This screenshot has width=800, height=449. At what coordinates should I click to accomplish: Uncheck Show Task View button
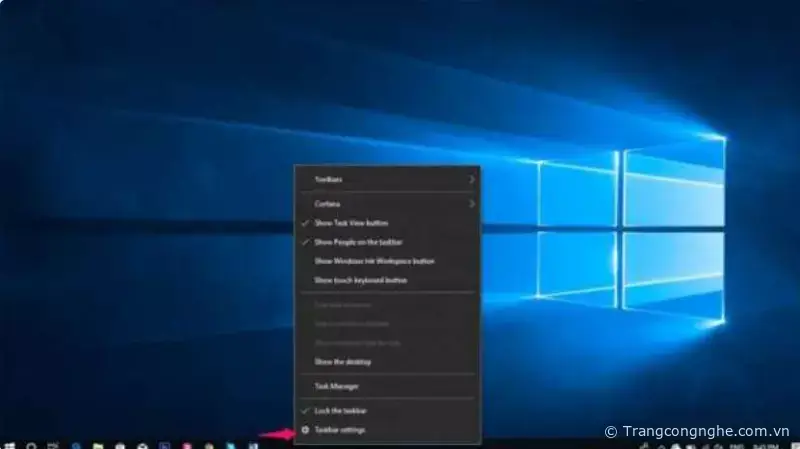[x=351, y=223]
